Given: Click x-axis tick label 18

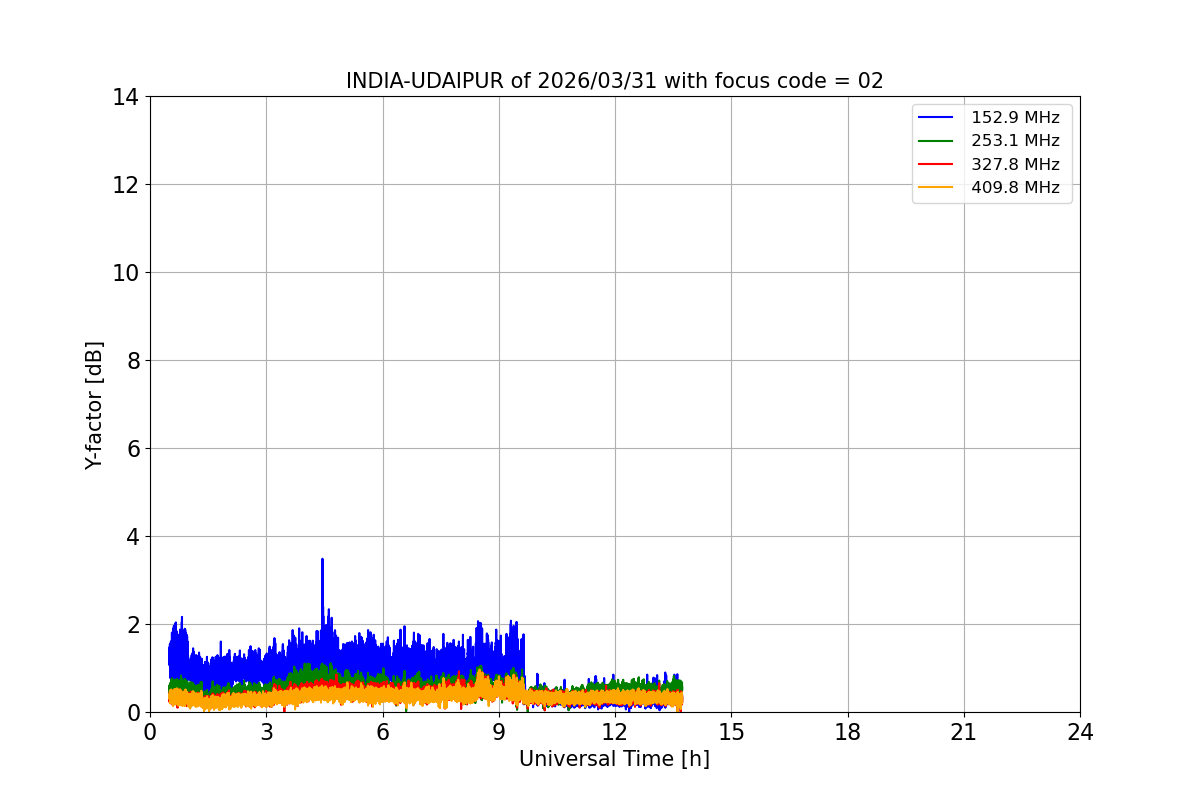Looking at the screenshot, I should click(848, 732).
